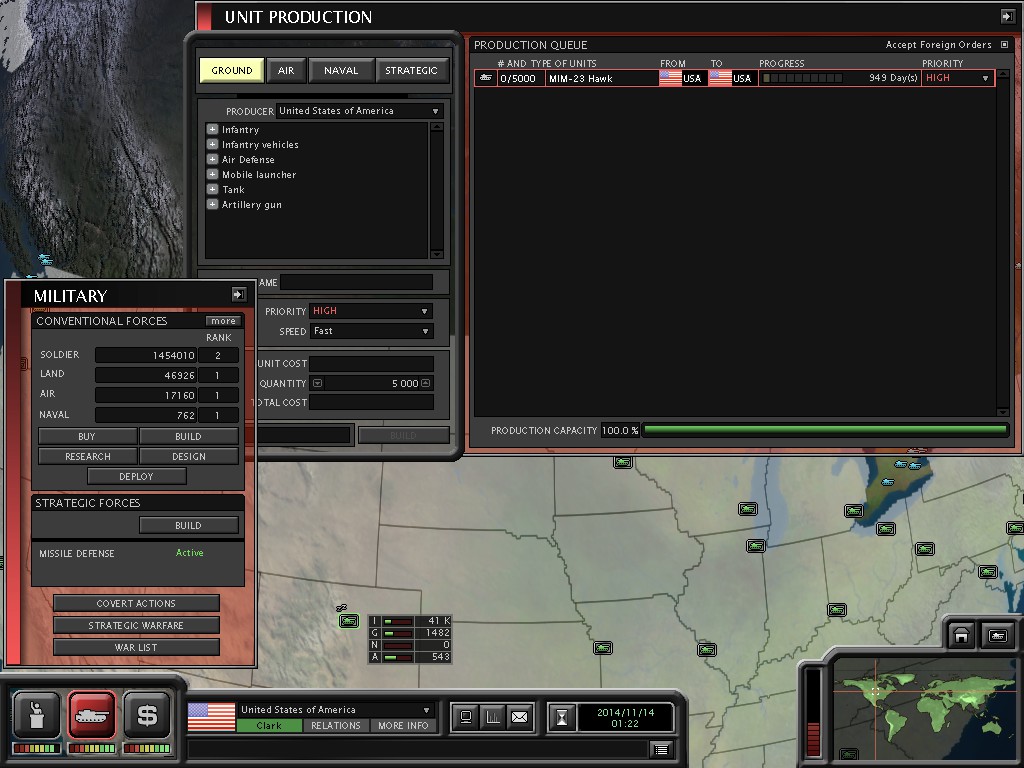The image size is (1024, 768).
Task: Click the unit category list scroll down arrow
Action: [x=437, y=254]
